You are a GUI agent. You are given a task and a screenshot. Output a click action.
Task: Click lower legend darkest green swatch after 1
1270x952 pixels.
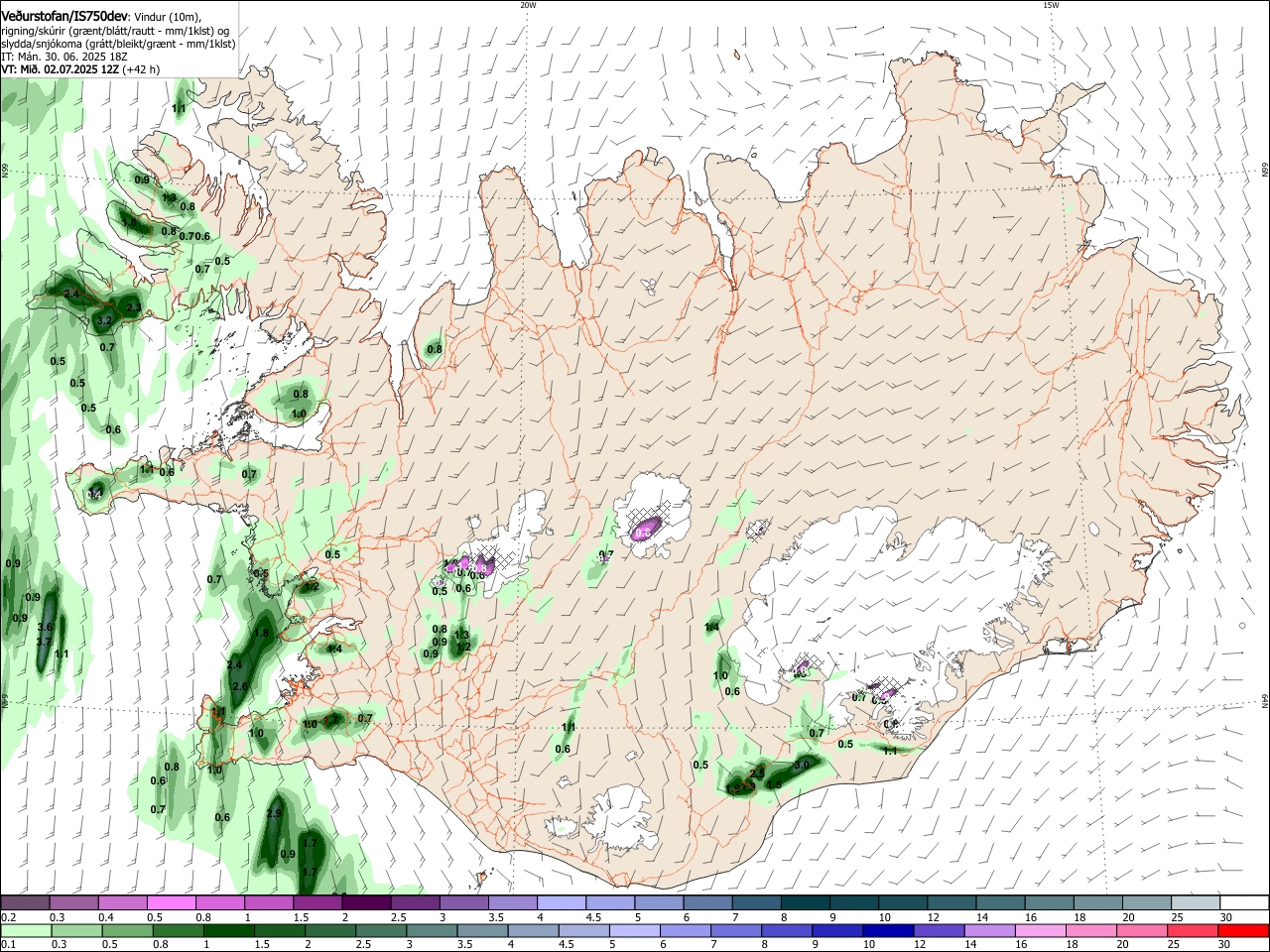click(x=229, y=930)
